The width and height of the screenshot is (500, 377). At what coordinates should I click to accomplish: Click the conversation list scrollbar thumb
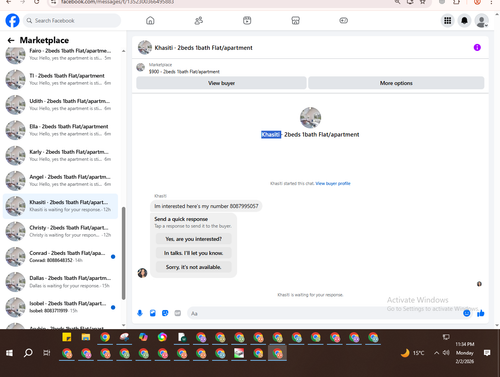(124, 253)
